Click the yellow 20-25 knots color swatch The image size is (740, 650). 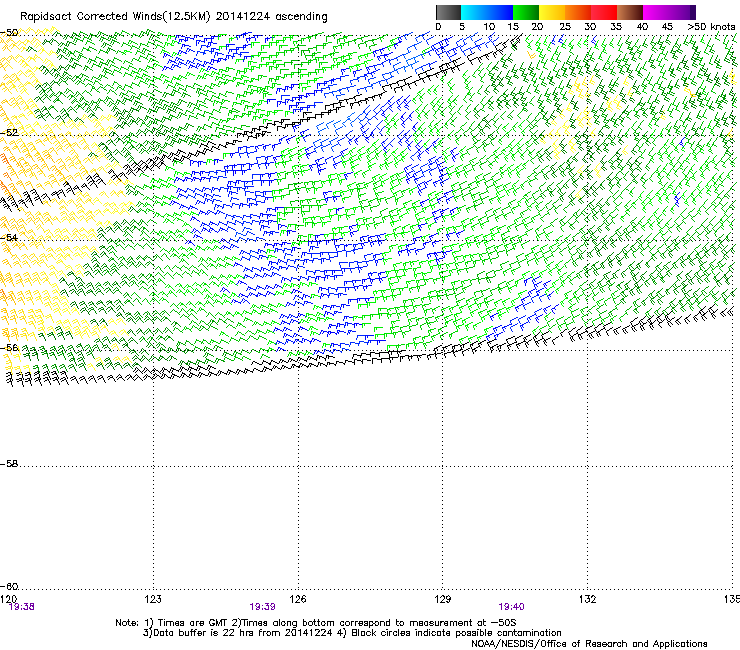point(552,12)
